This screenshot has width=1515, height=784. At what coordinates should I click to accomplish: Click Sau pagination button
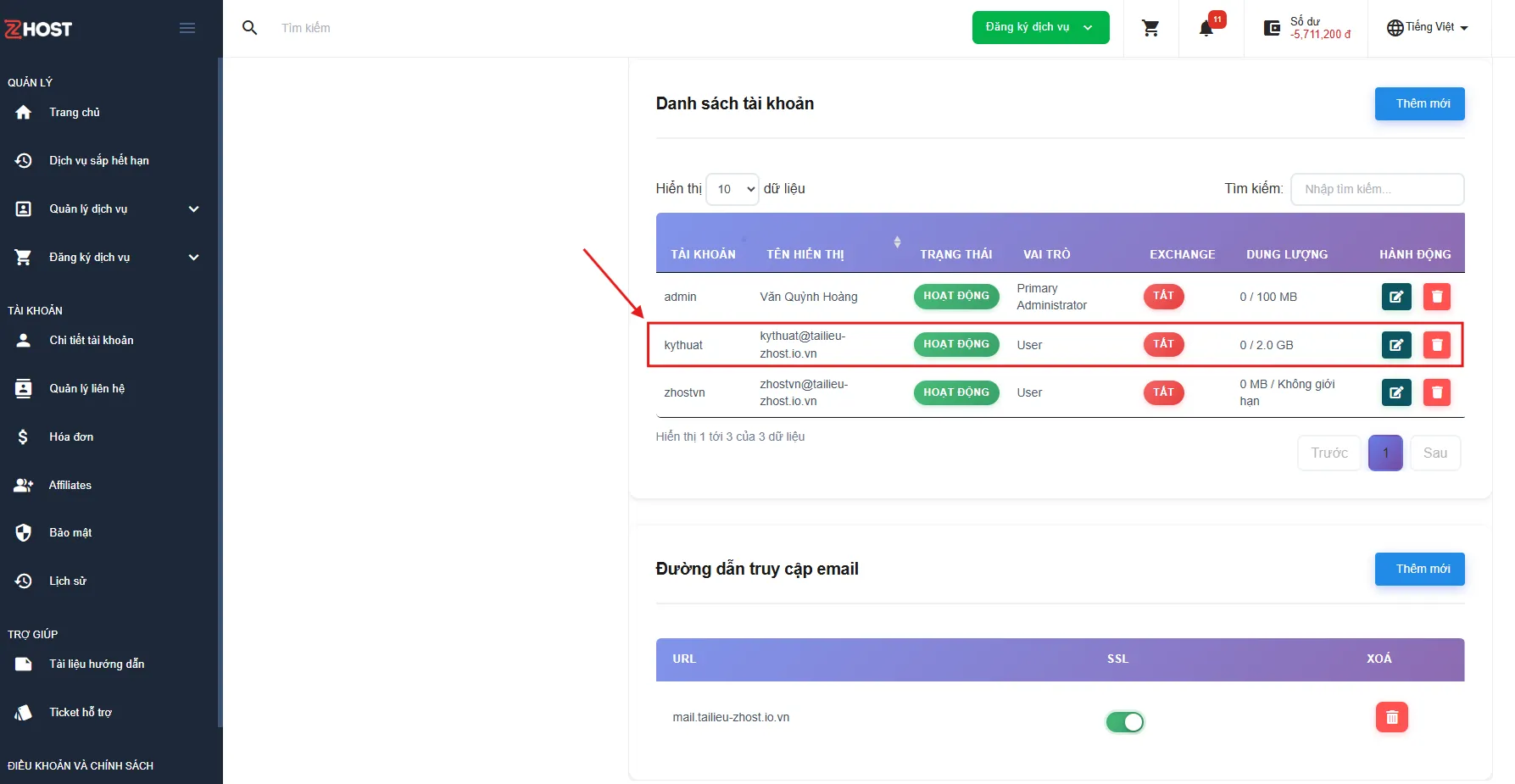(1435, 453)
